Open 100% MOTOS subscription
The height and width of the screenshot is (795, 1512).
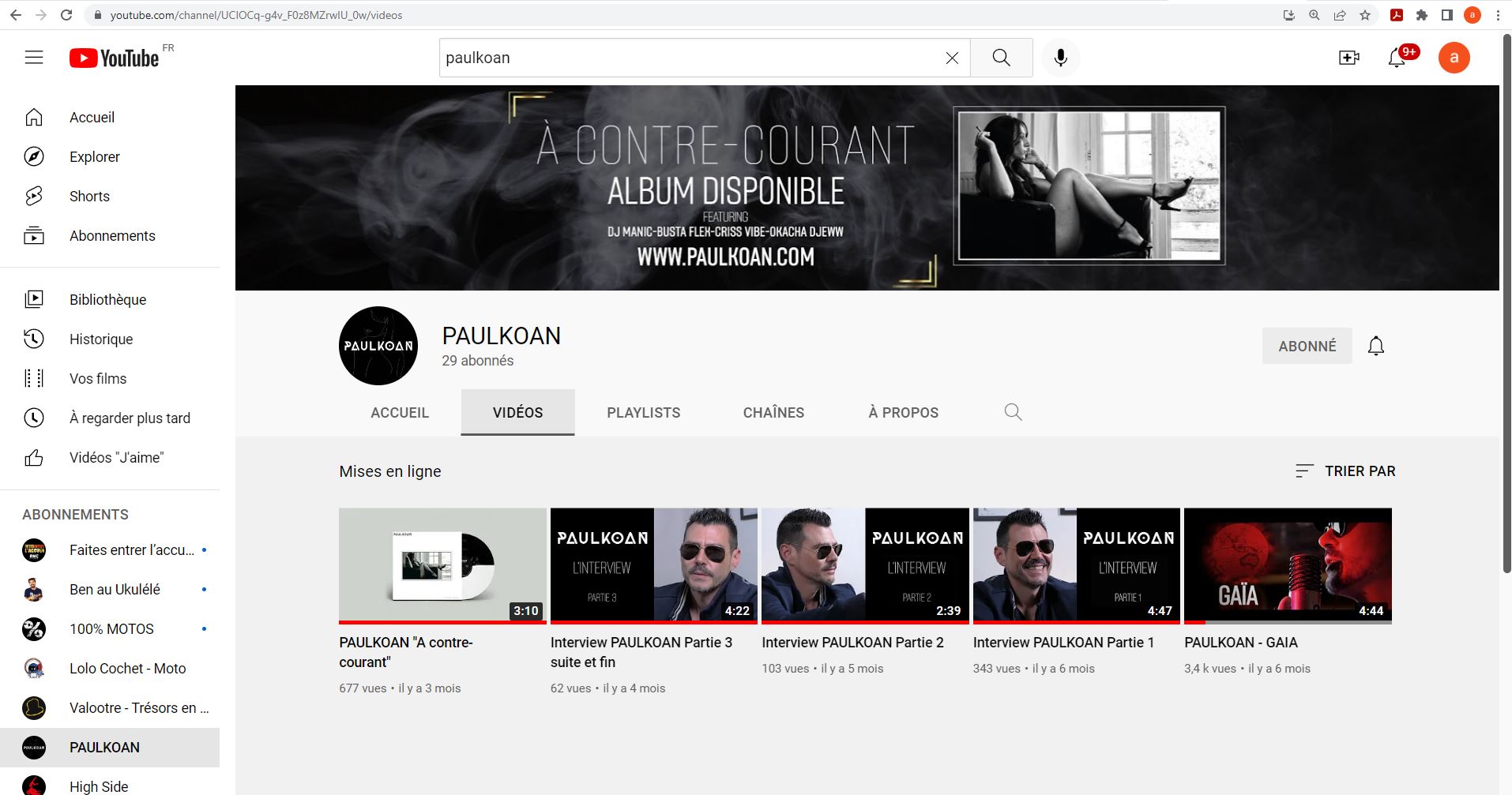(110, 629)
